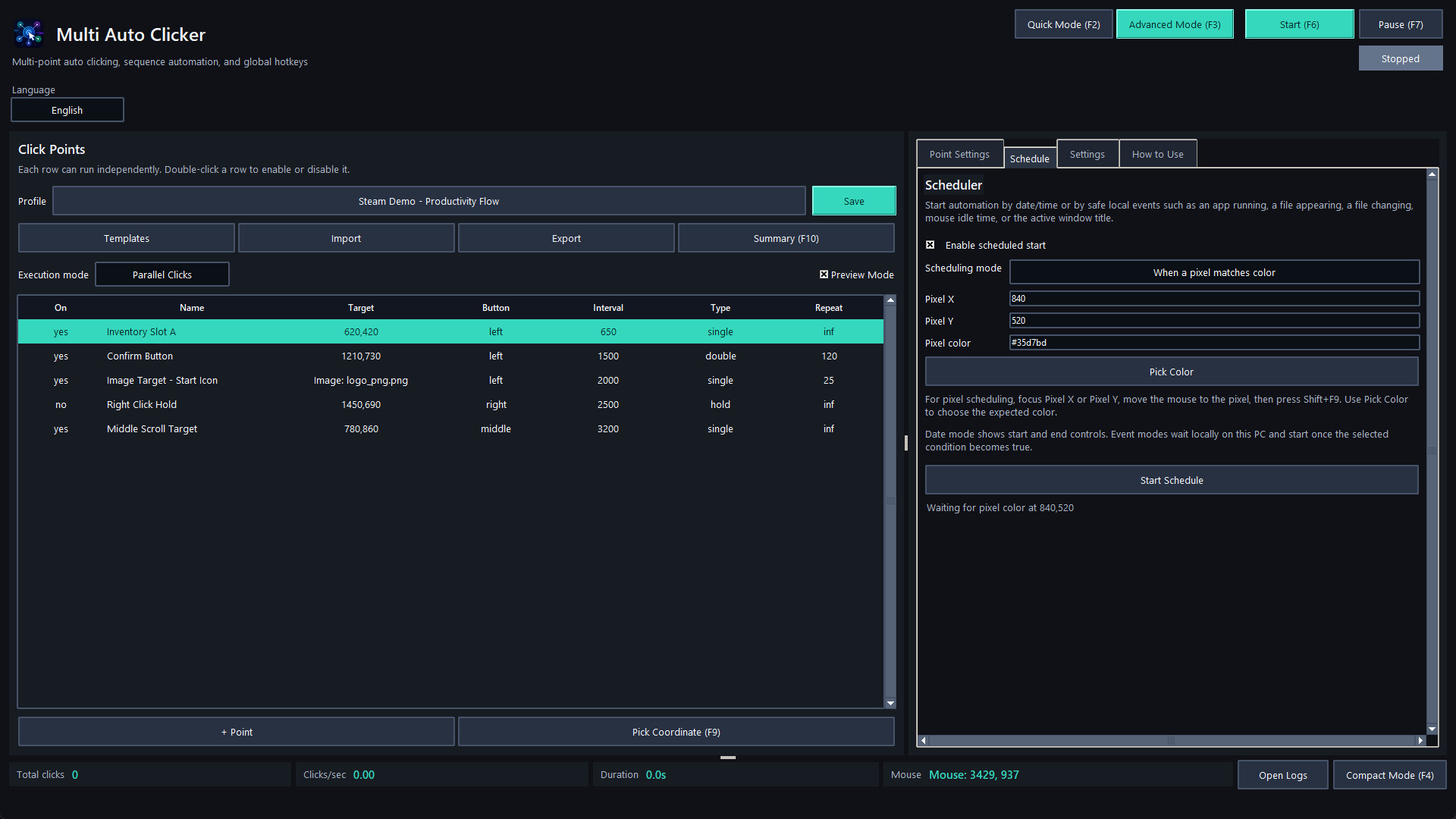Screen dimensions: 1456x819
Task: Click Pick Coordinate (F9) button
Action: [676, 732]
